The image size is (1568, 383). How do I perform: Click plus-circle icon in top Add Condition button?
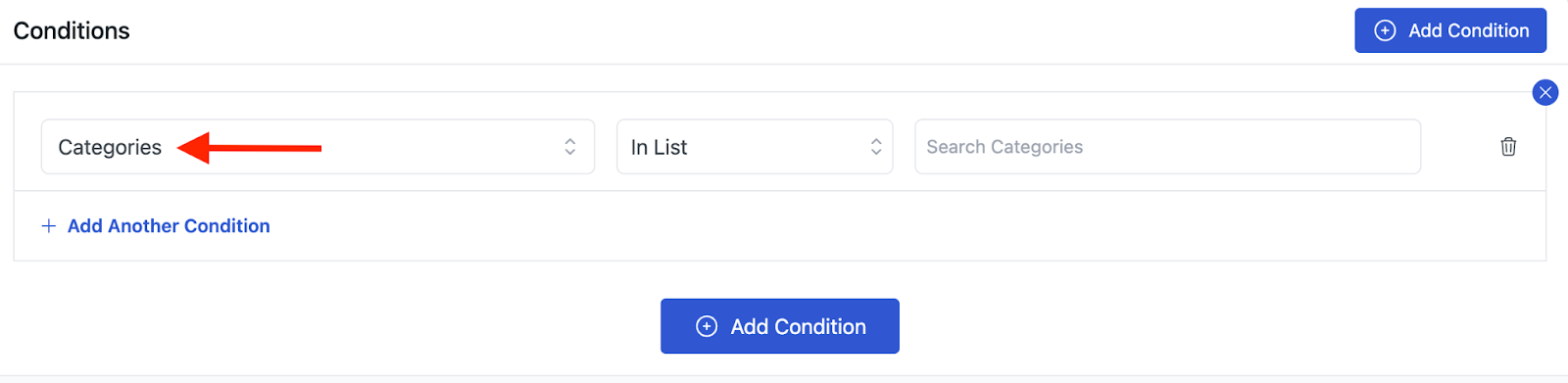click(x=1385, y=30)
